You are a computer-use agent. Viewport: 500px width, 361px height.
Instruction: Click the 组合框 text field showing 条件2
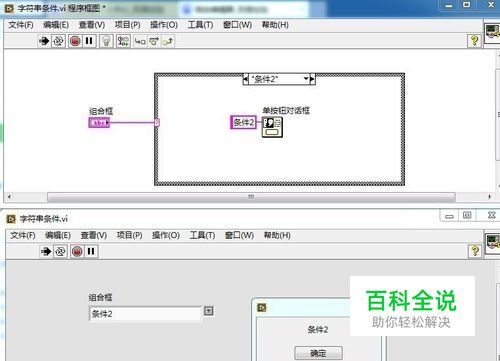[145, 313]
